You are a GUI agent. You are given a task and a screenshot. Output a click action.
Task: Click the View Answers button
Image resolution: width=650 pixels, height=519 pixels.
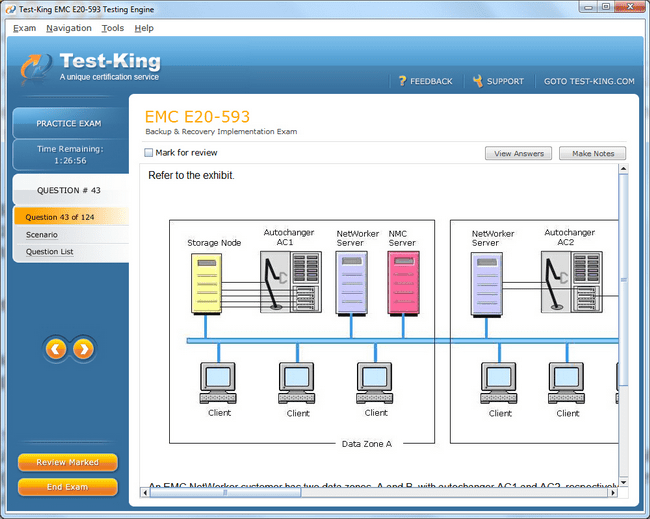click(x=519, y=153)
